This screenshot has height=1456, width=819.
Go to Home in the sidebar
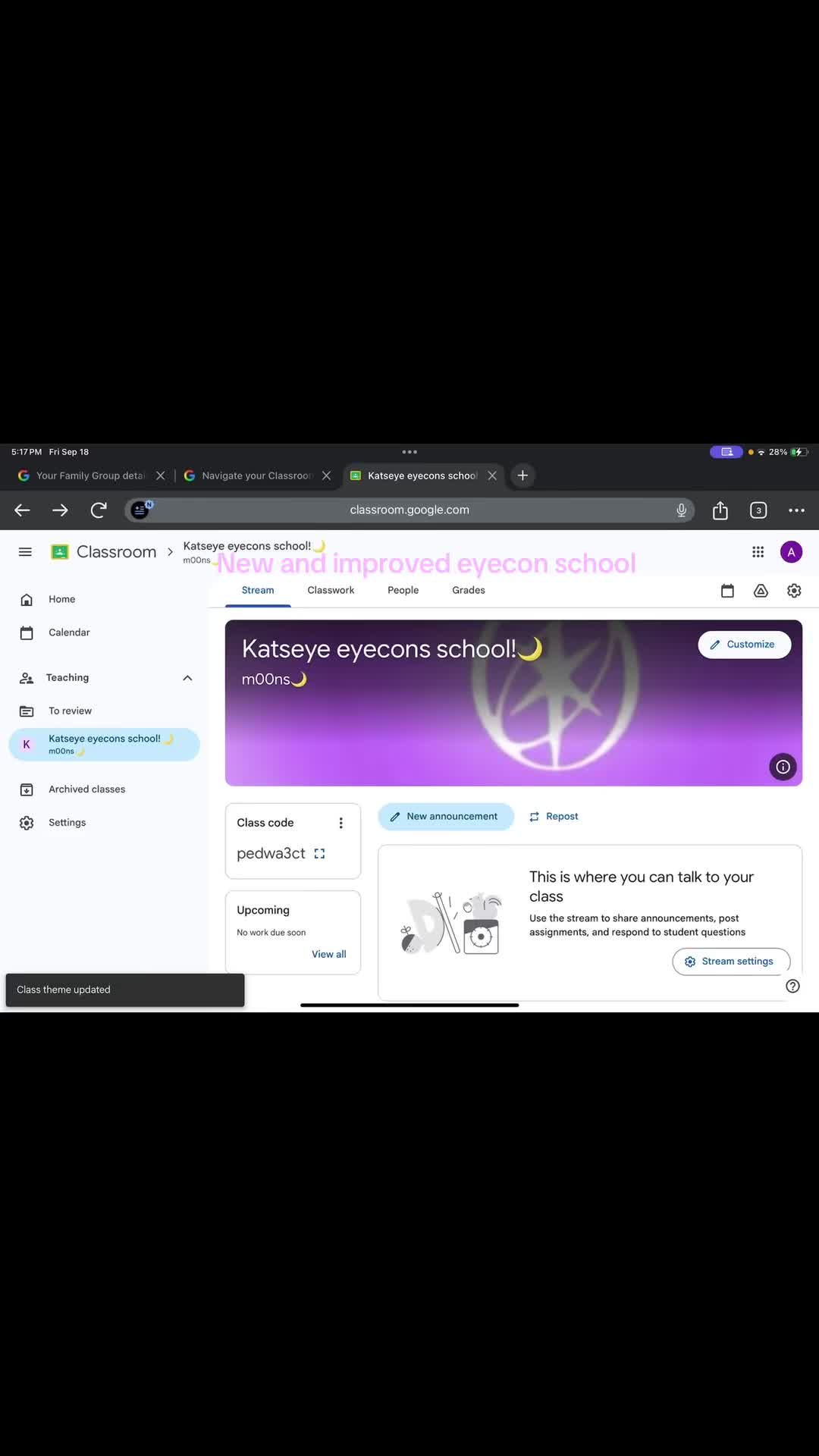click(x=104, y=599)
